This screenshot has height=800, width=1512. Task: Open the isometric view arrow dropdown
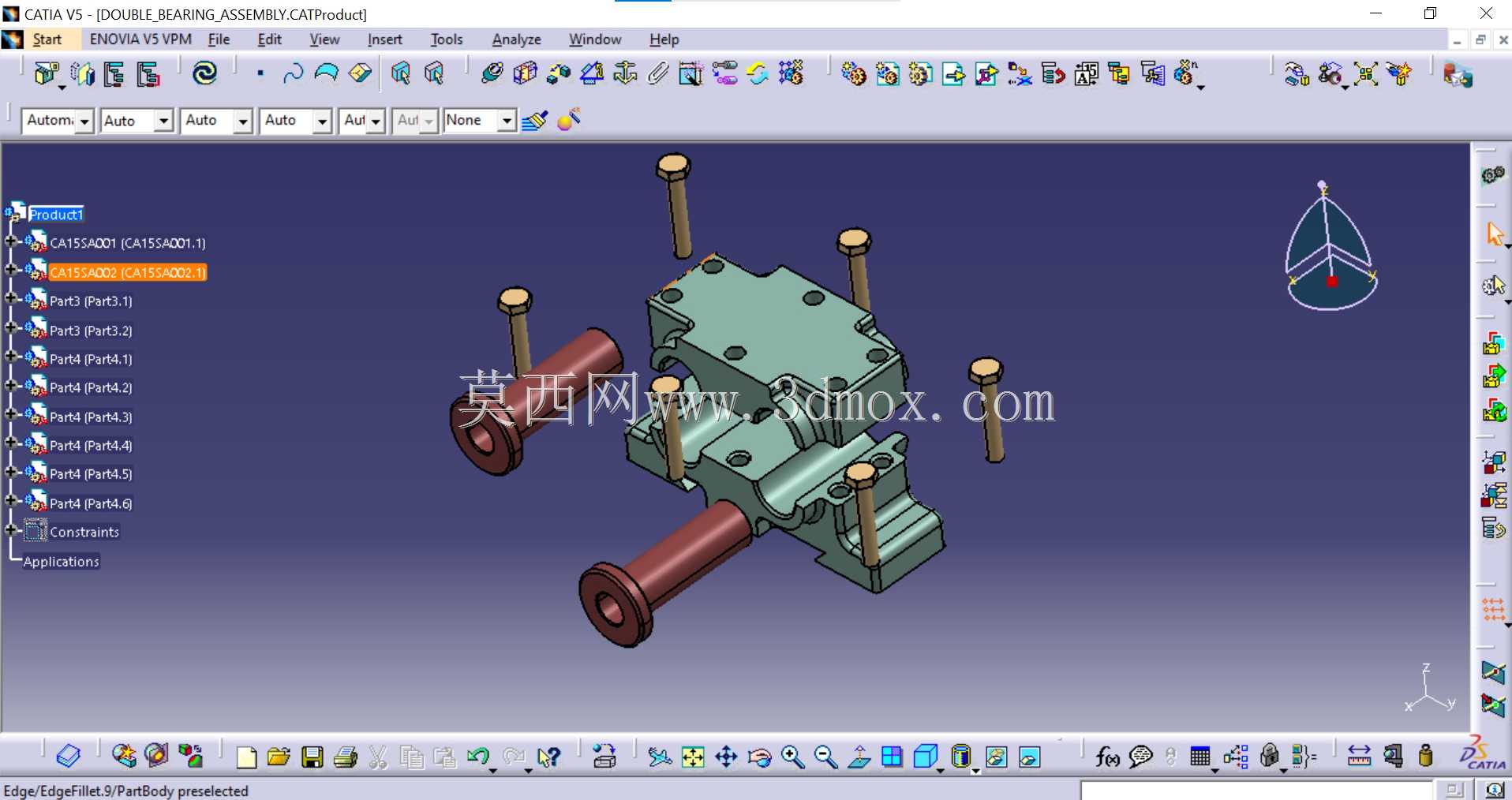coord(941,770)
